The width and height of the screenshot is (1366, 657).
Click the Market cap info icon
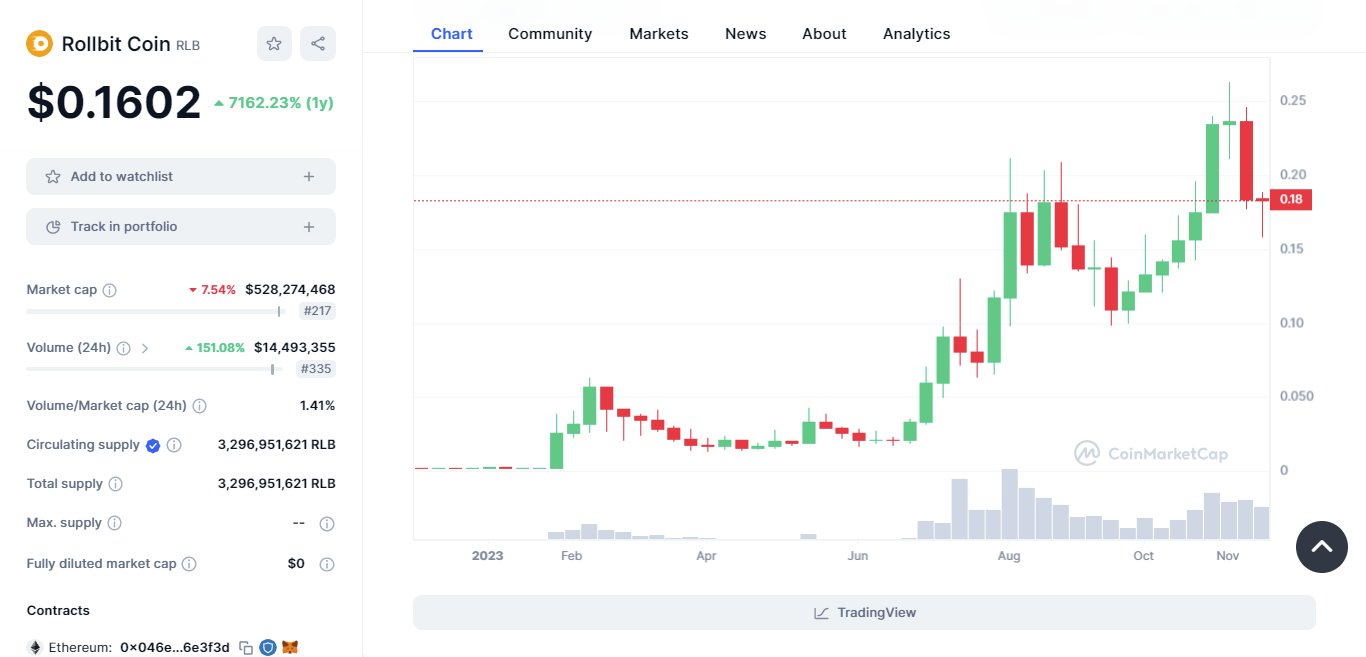pyautogui.click(x=110, y=290)
